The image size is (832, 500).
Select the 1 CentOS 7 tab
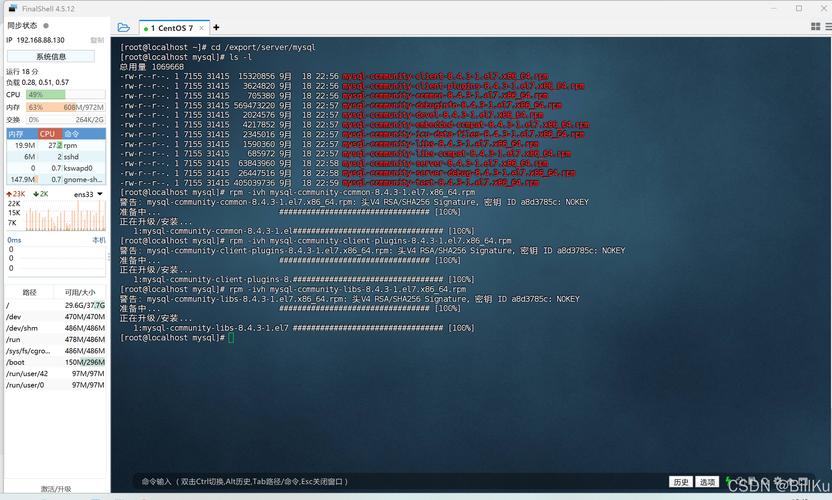coord(170,28)
